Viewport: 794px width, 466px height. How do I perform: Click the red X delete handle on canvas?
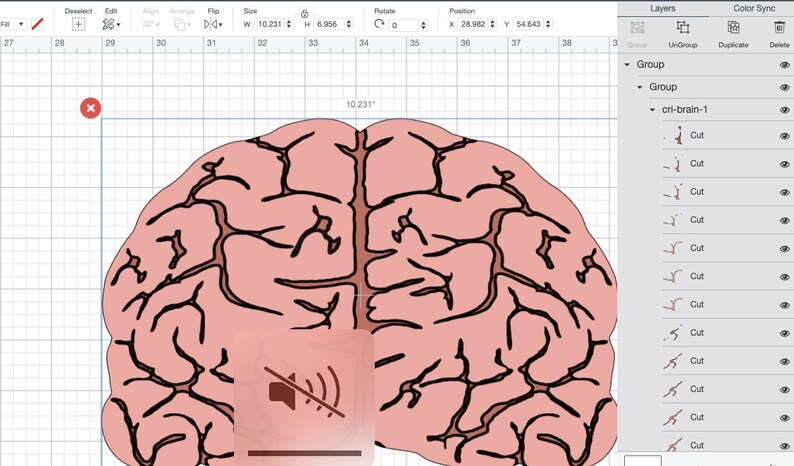[91, 108]
